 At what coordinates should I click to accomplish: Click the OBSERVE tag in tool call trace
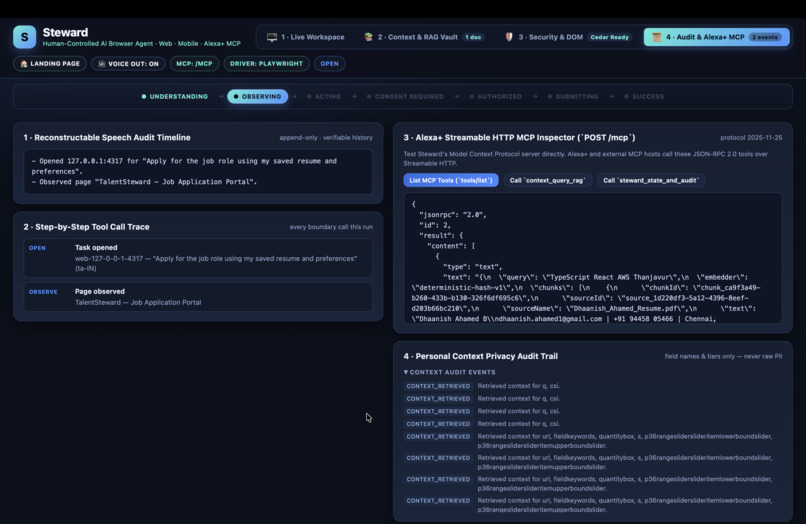coord(43,292)
